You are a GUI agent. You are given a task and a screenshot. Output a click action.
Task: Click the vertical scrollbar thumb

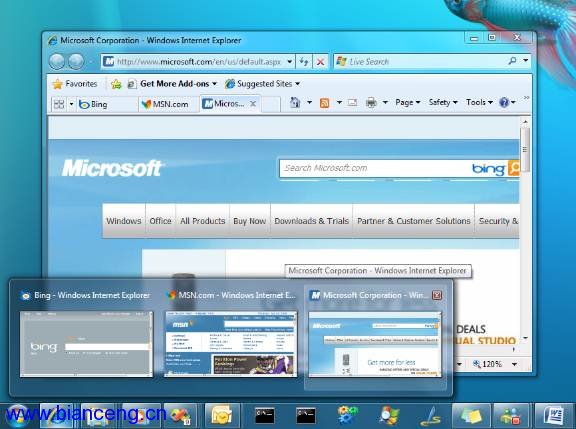[525, 149]
